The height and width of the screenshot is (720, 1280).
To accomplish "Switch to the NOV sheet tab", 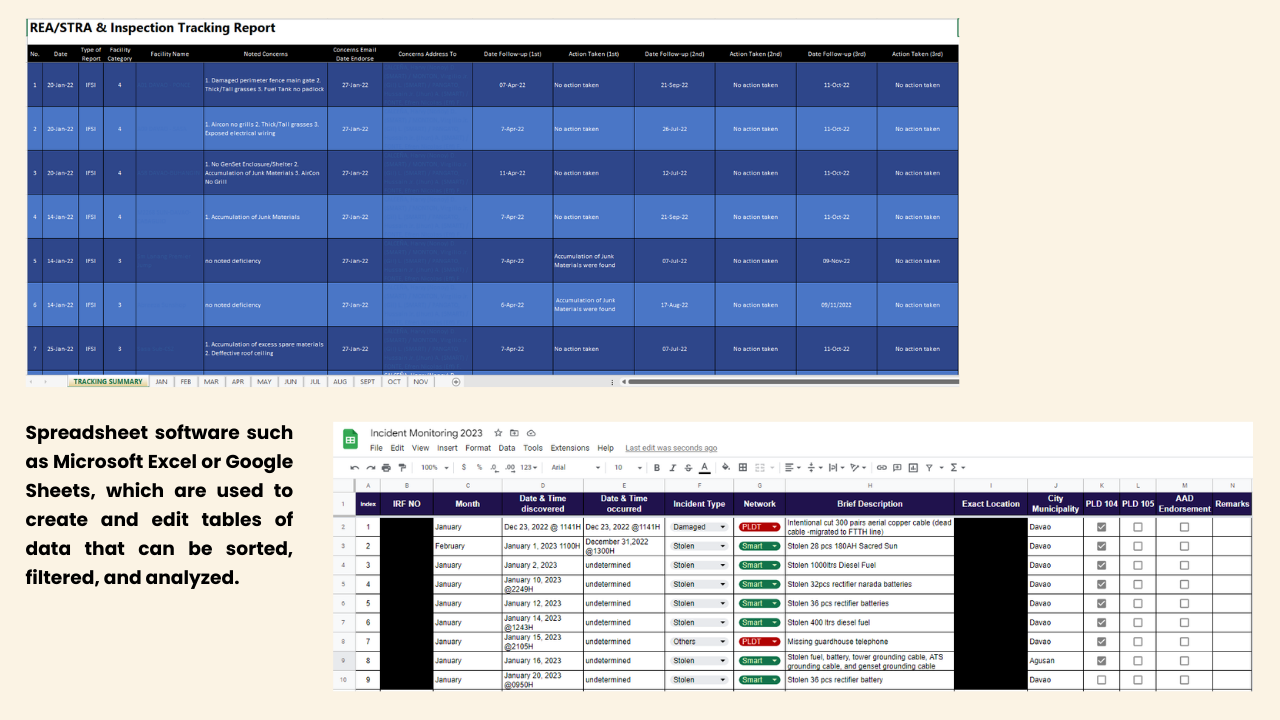I will (x=421, y=381).
